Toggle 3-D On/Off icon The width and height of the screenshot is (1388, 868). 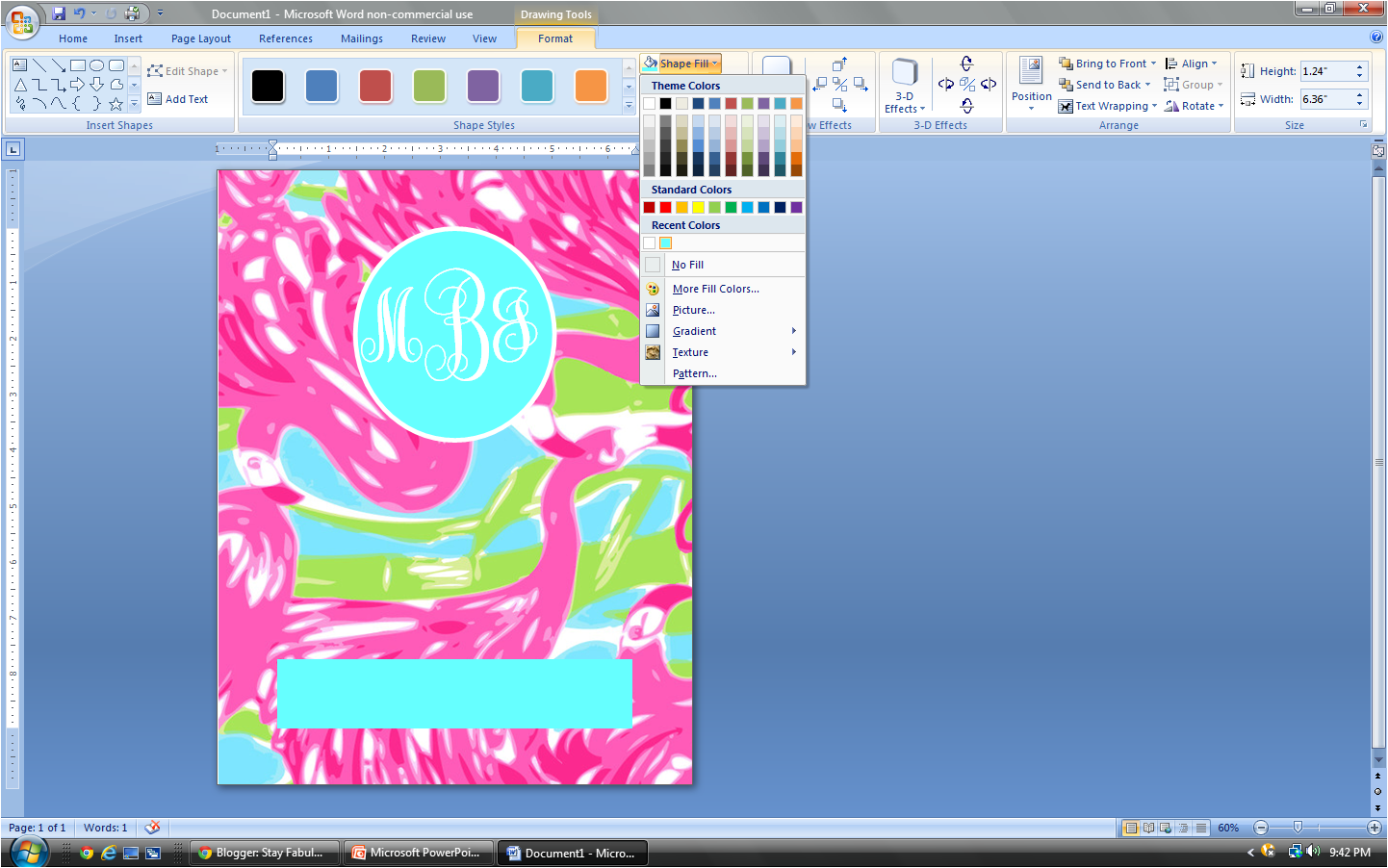[967, 85]
